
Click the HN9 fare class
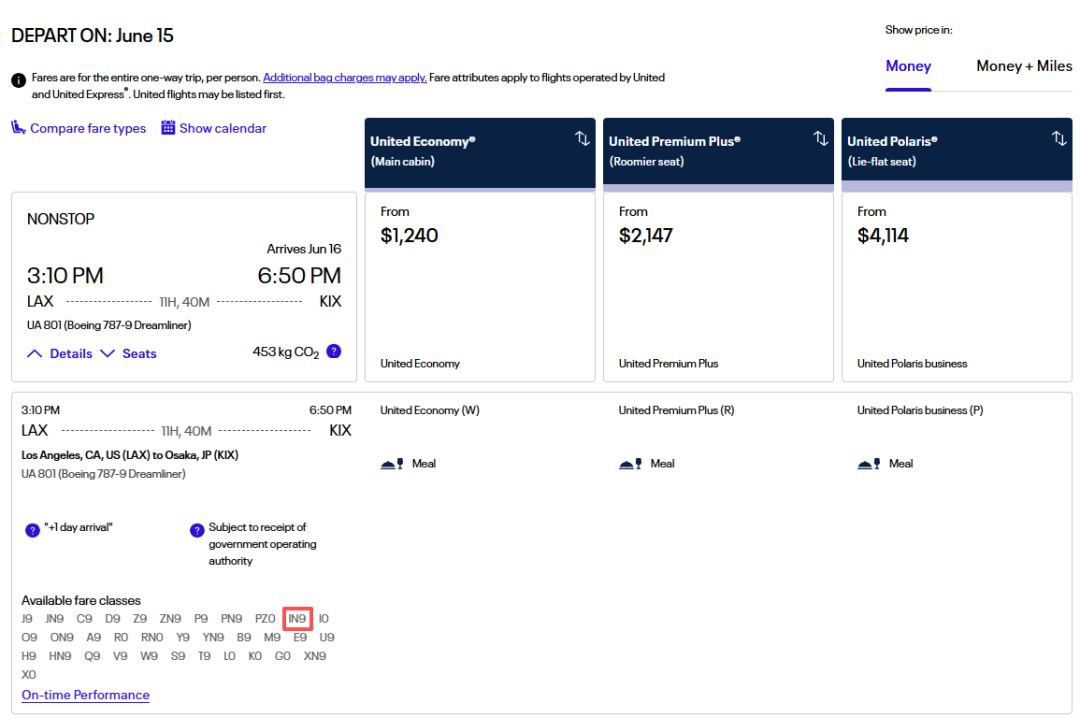[x=60, y=656]
